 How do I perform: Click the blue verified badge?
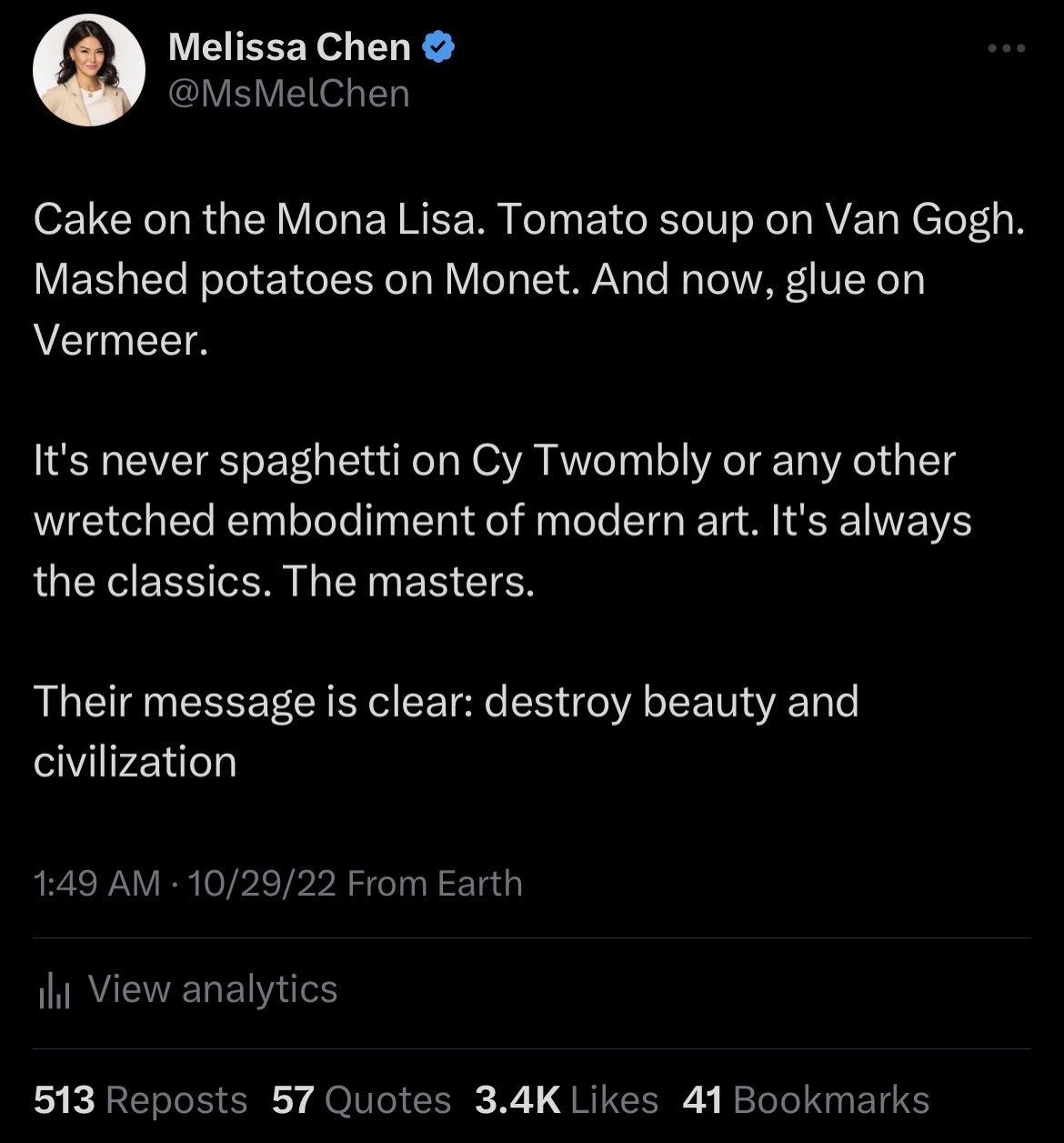(439, 47)
